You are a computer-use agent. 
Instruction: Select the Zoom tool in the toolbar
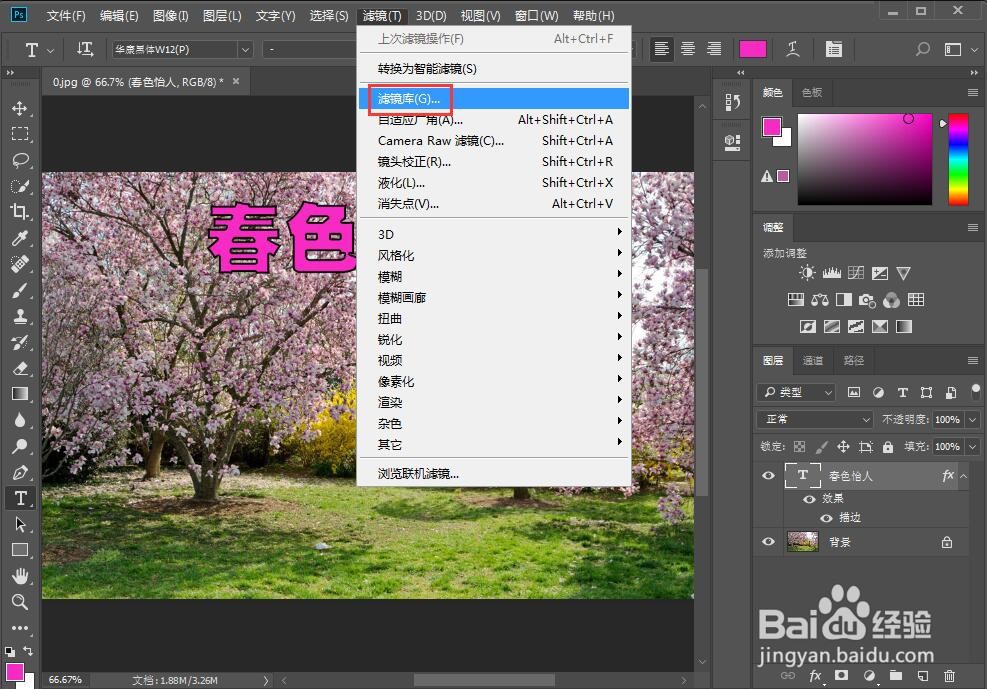click(x=20, y=602)
